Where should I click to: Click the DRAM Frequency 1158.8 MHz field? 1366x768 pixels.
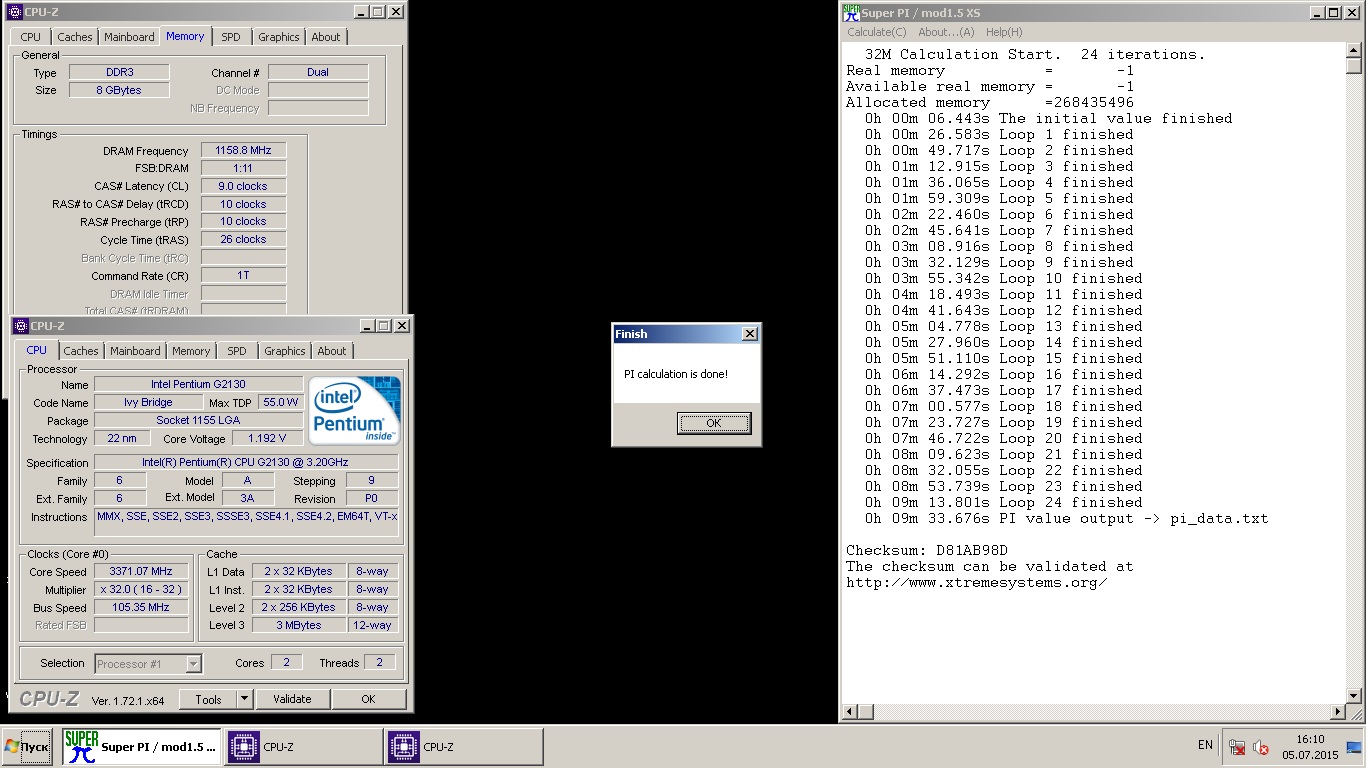(x=243, y=150)
